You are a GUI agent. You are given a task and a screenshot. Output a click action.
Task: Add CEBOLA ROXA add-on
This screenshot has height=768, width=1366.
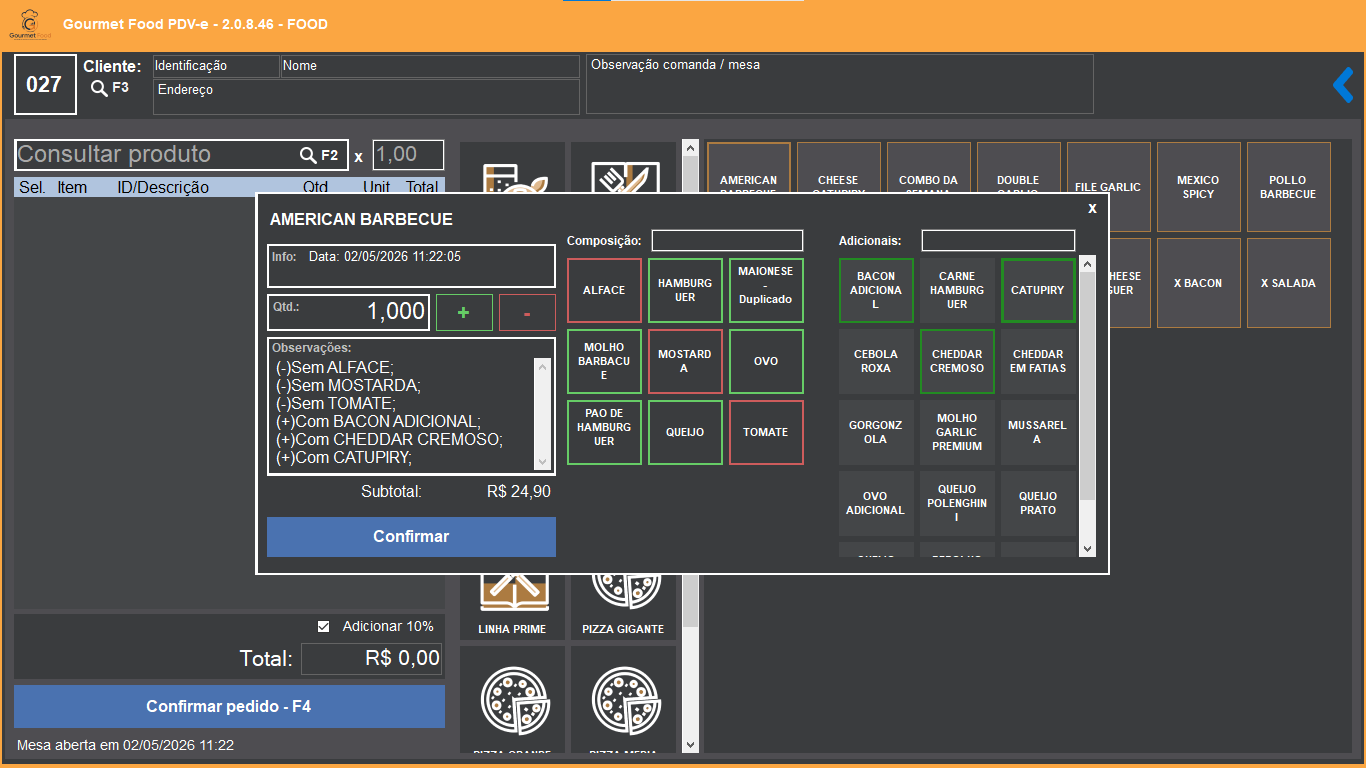876,361
